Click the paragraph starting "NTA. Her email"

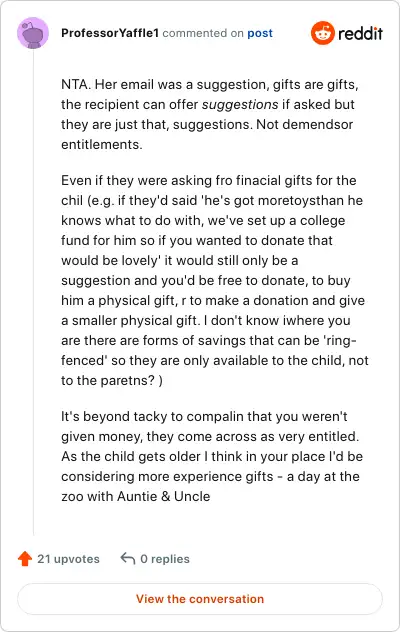click(x=210, y=114)
